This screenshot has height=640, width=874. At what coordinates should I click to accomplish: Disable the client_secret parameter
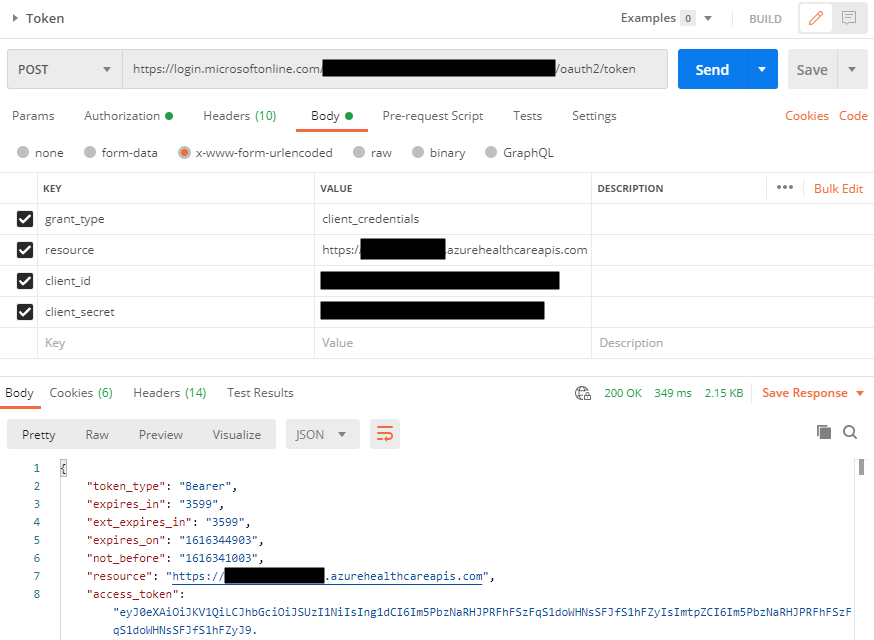click(x=24, y=311)
